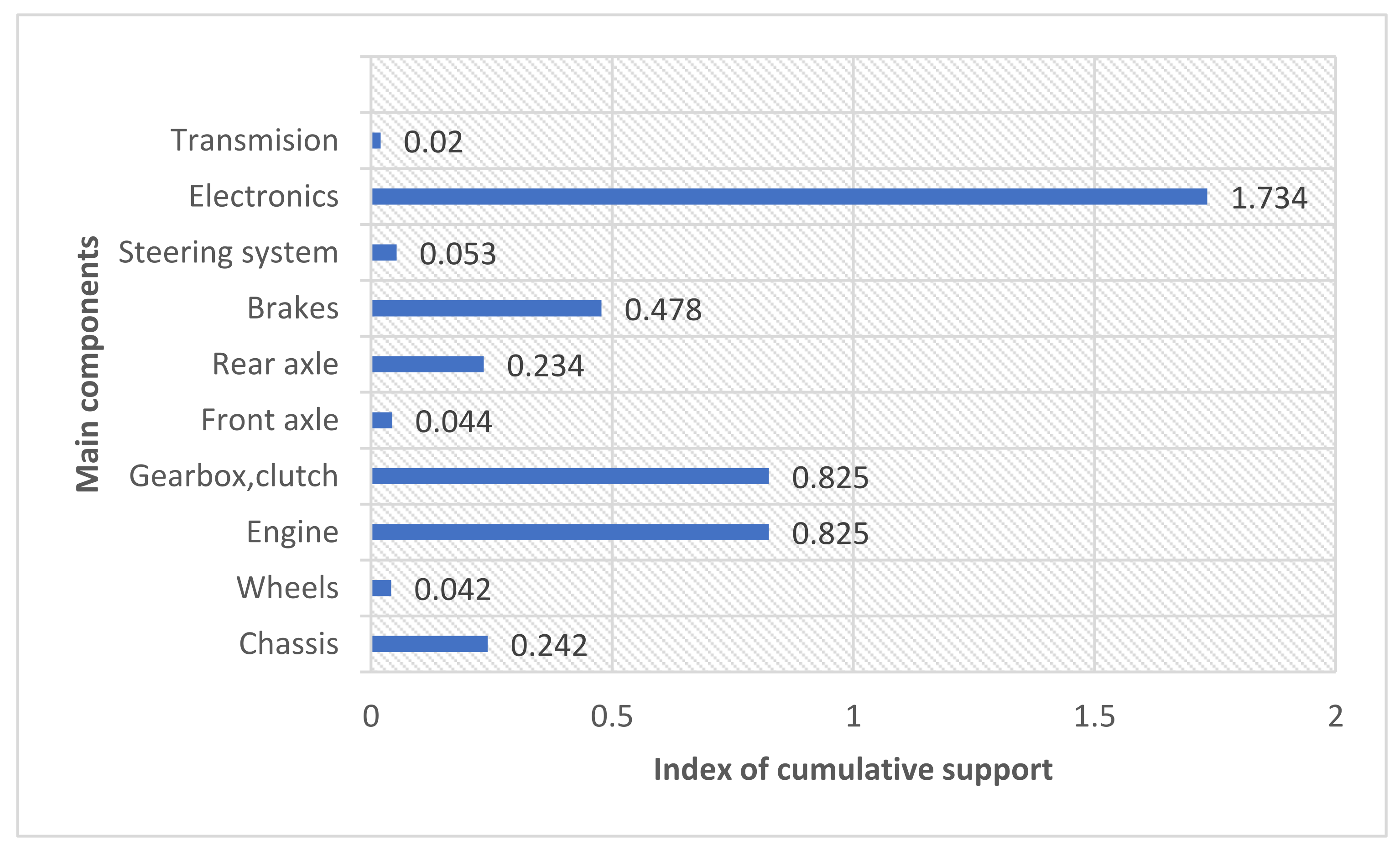Click the Electronics bar in the chart
This screenshot has width=1400, height=851.
point(789,197)
